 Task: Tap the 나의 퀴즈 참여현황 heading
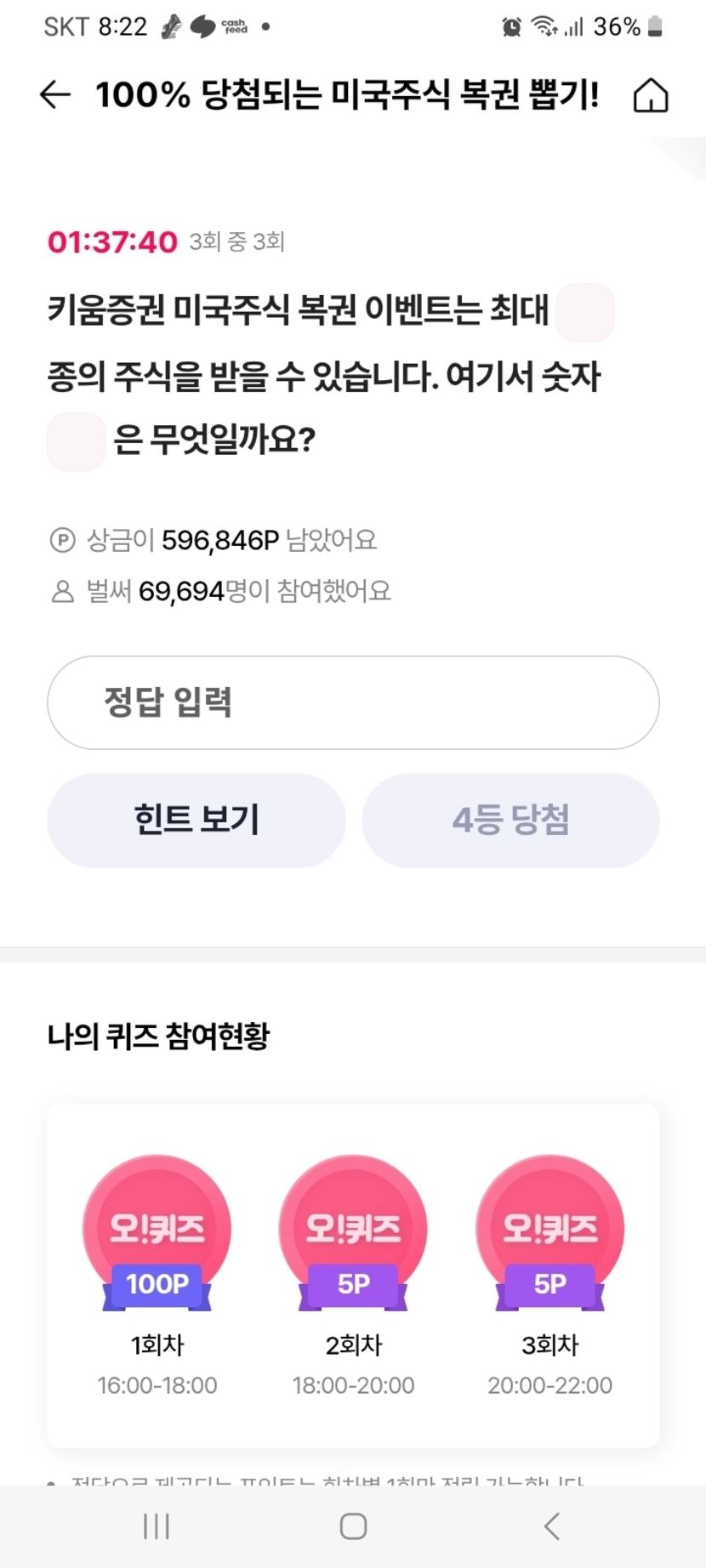coord(158,1036)
